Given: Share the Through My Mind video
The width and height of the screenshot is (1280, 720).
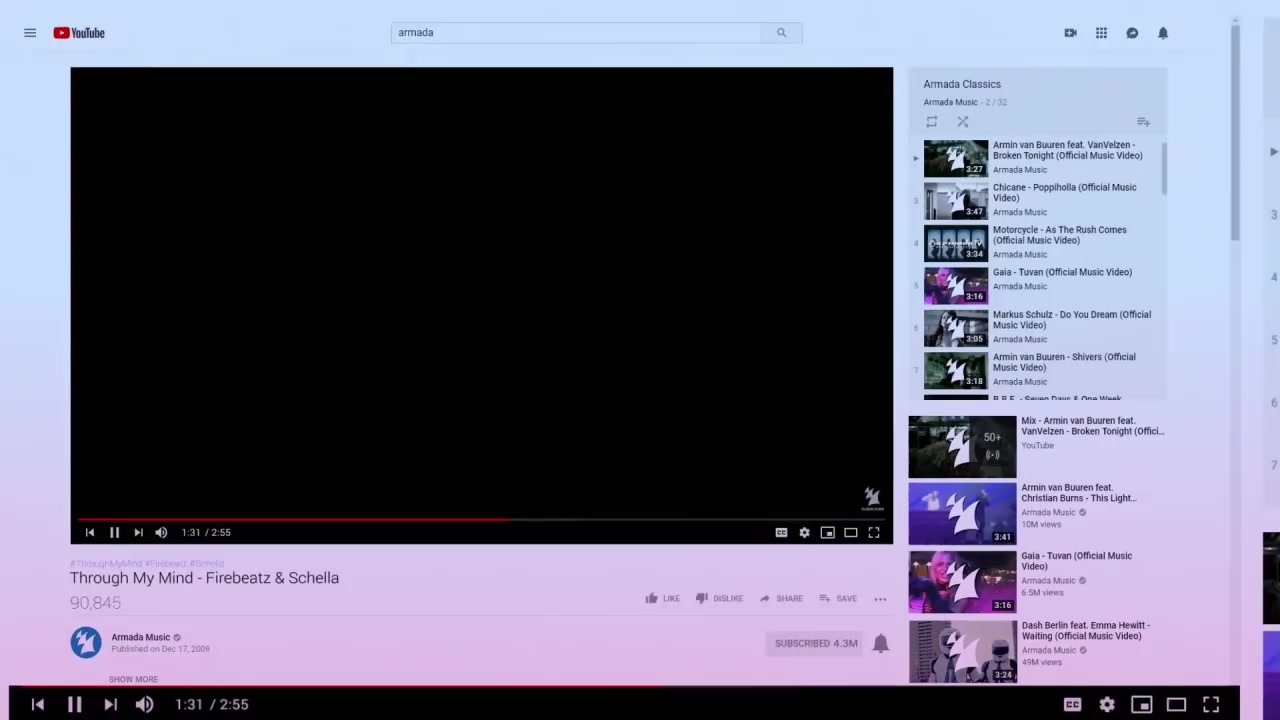Looking at the screenshot, I should (781, 599).
